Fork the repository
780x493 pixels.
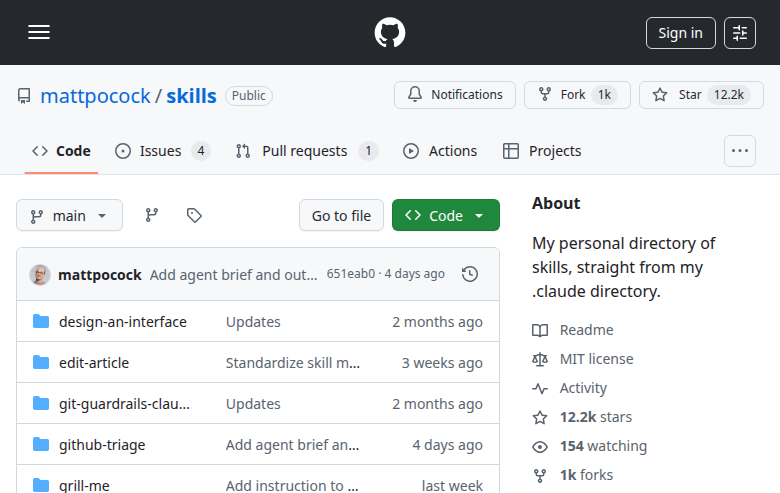point(577,95)
